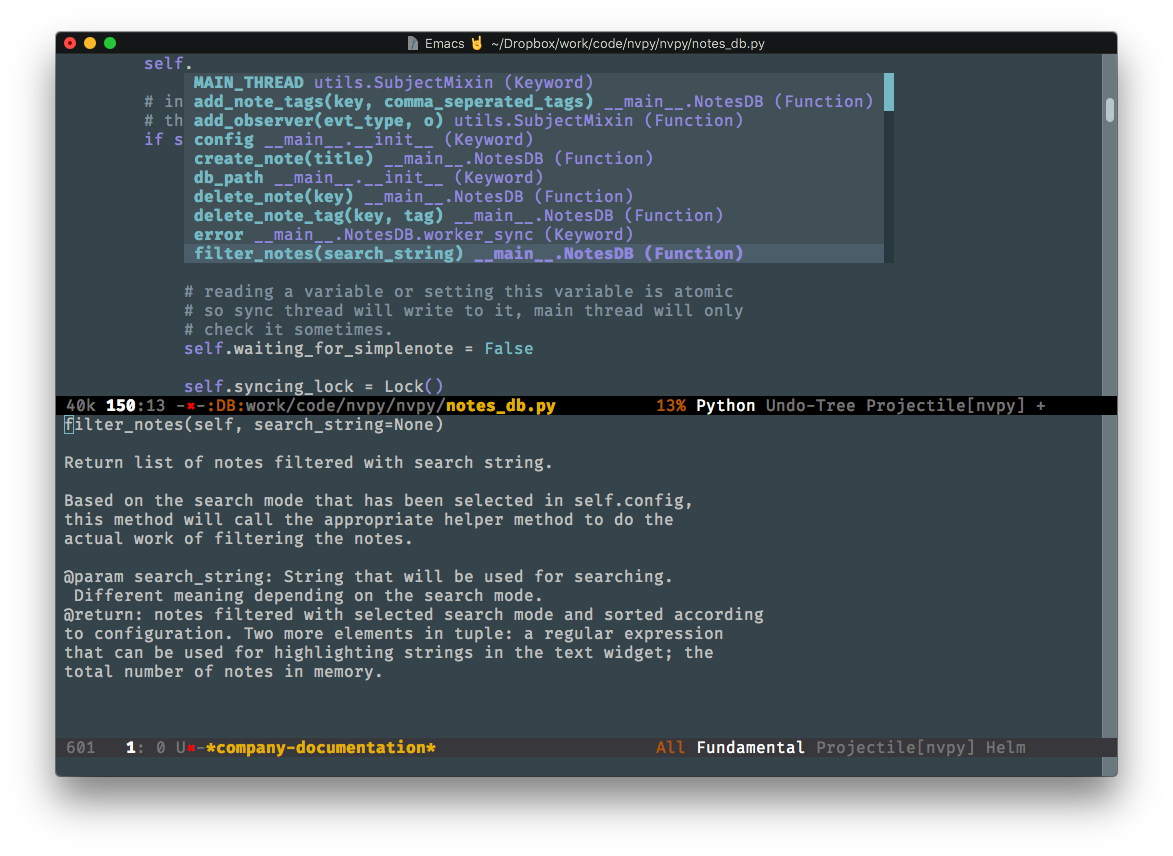The image size is (1173, 856).
Task: Click '@return: notes filtered' documentation line
Action: coord(414,615)
